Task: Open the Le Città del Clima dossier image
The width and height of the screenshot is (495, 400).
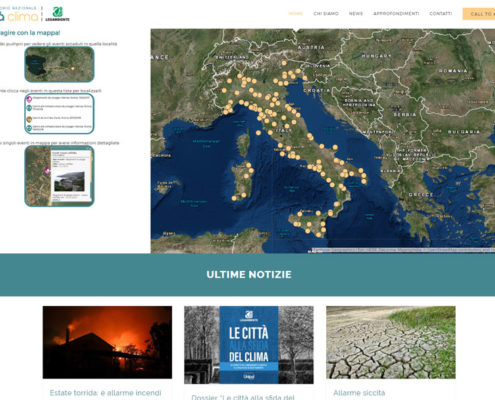Action: (249, 345)
